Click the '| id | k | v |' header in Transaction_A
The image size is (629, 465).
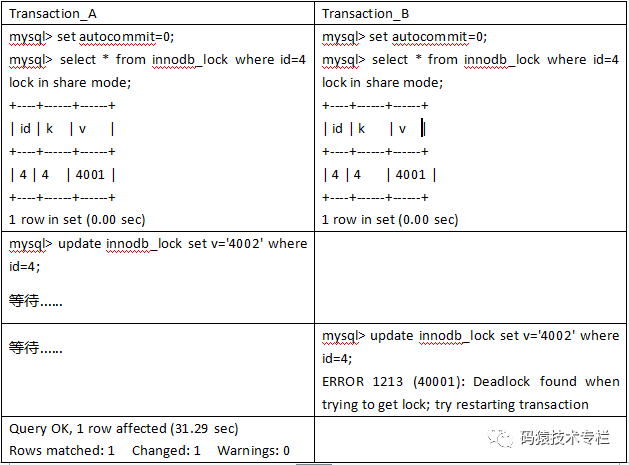pos(62,129)
